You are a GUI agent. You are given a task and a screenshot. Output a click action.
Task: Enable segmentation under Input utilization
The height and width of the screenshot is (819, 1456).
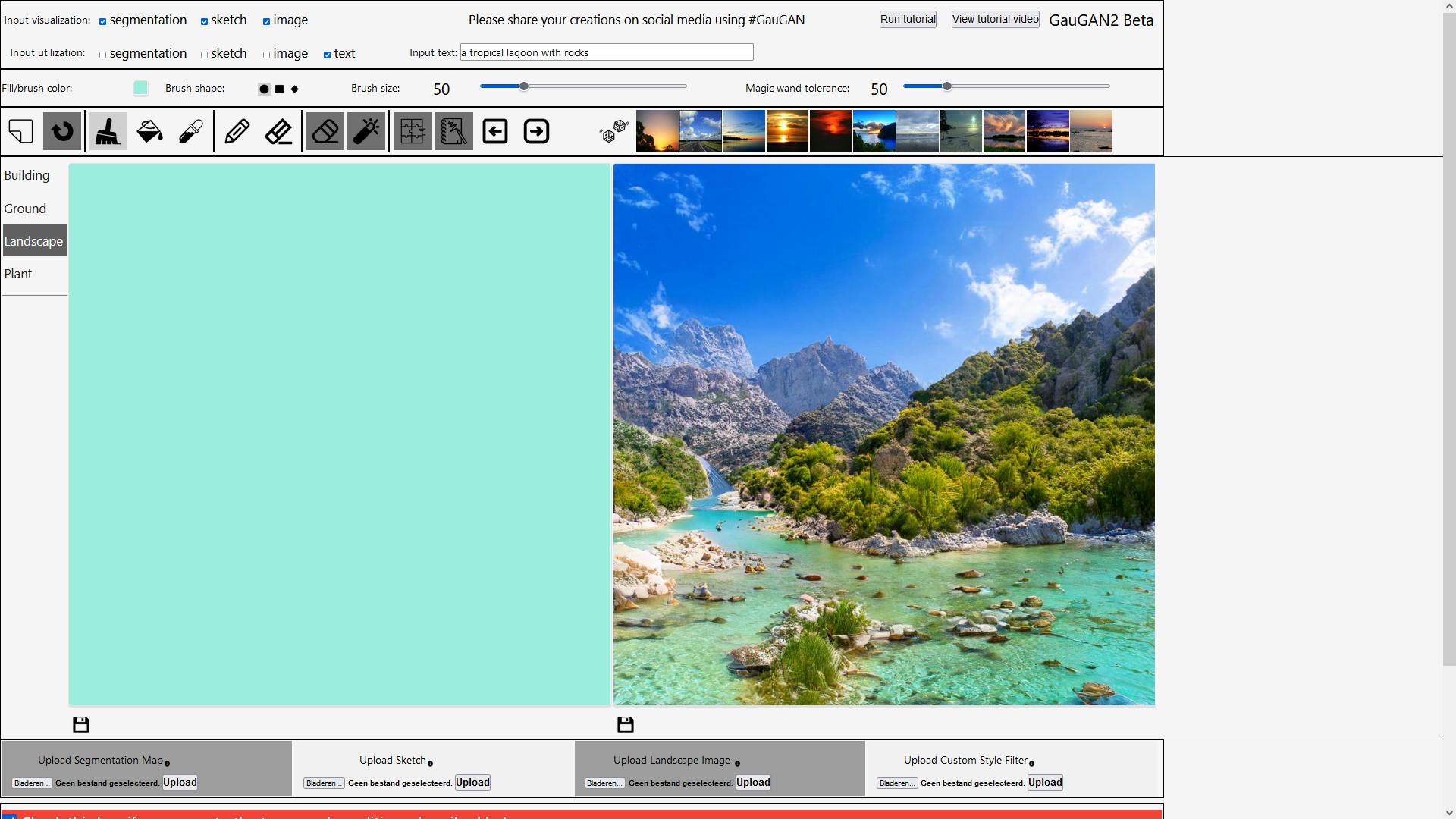[x=103, y=55]
